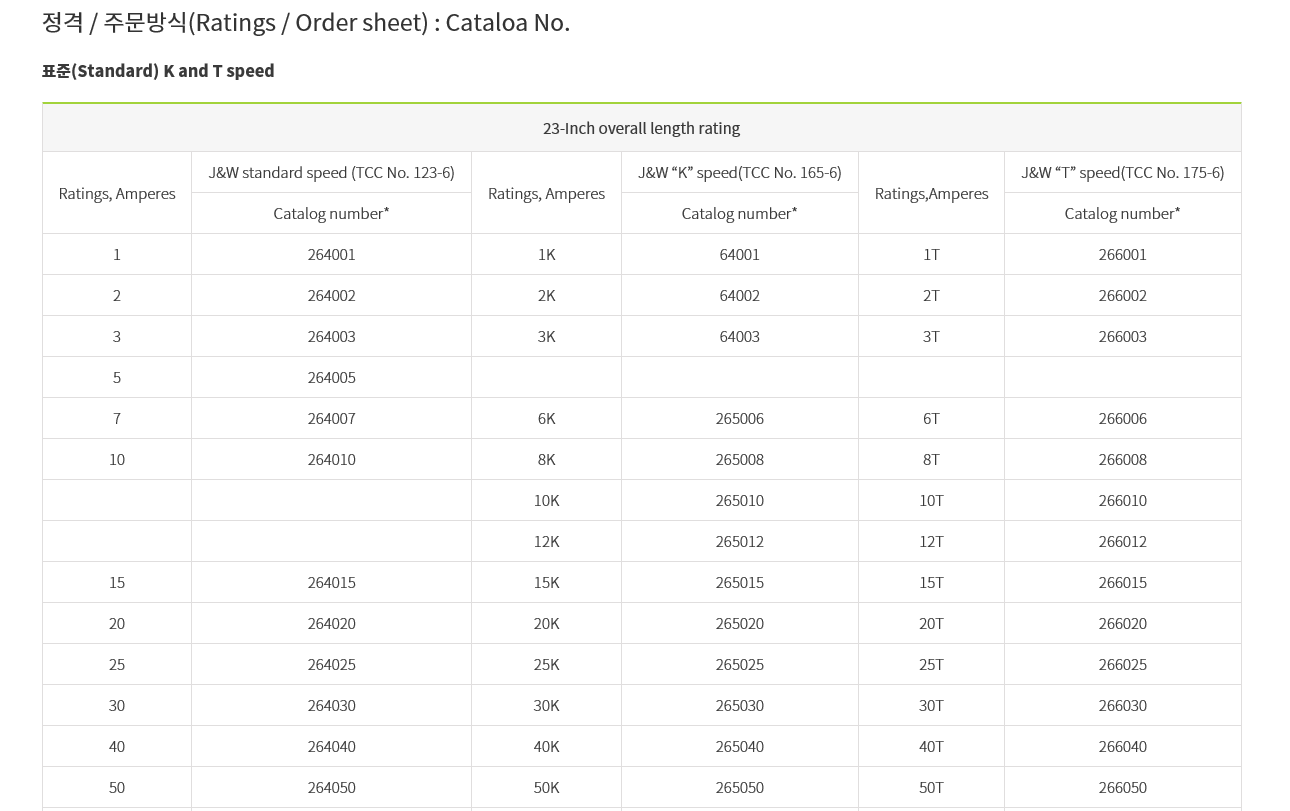The image size is (1290, 811).
Task: Click the "Standard K and T speed" subheading
Action: pos(158,71)
